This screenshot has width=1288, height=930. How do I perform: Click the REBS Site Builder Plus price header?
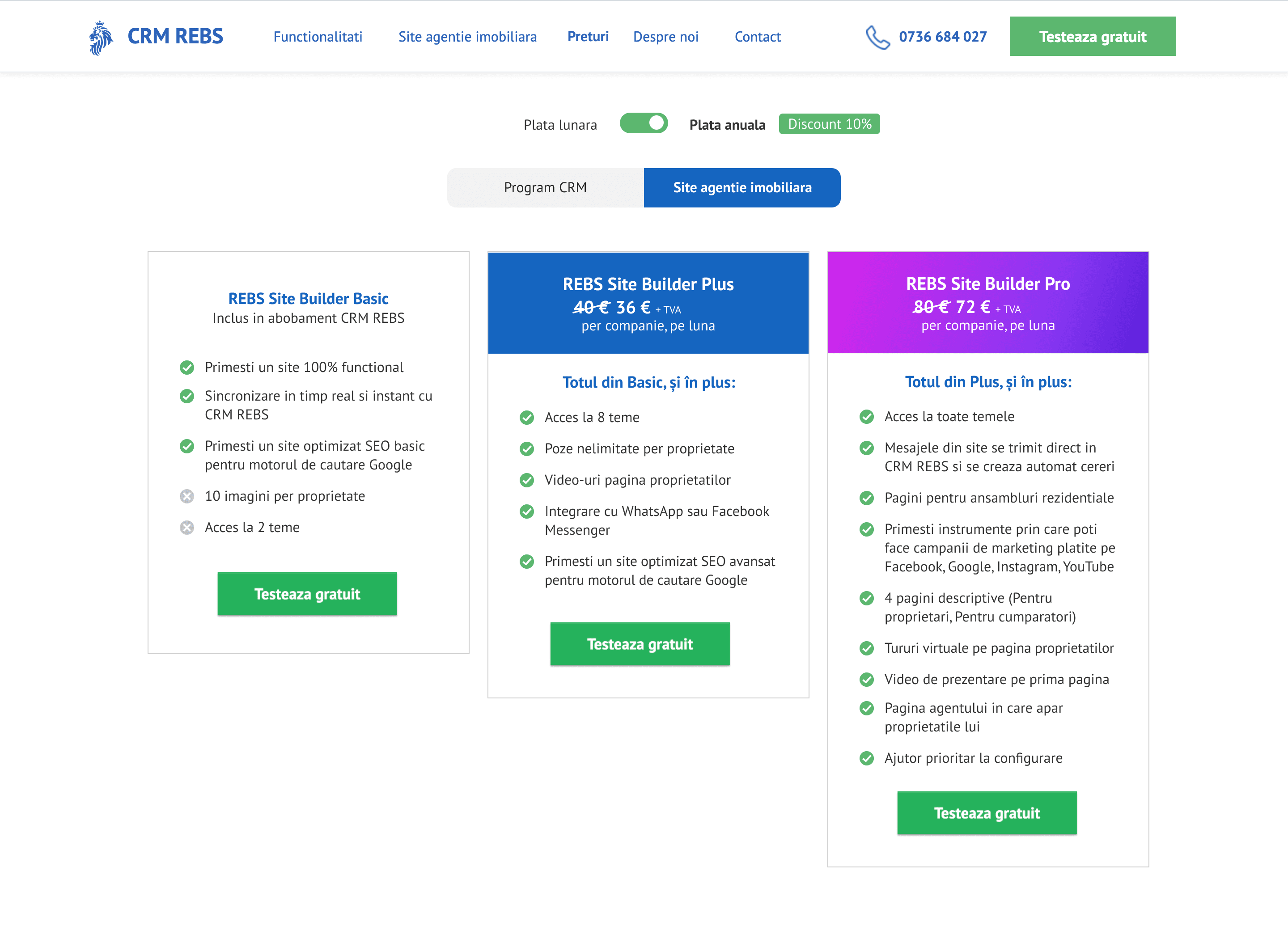[648, 303]
